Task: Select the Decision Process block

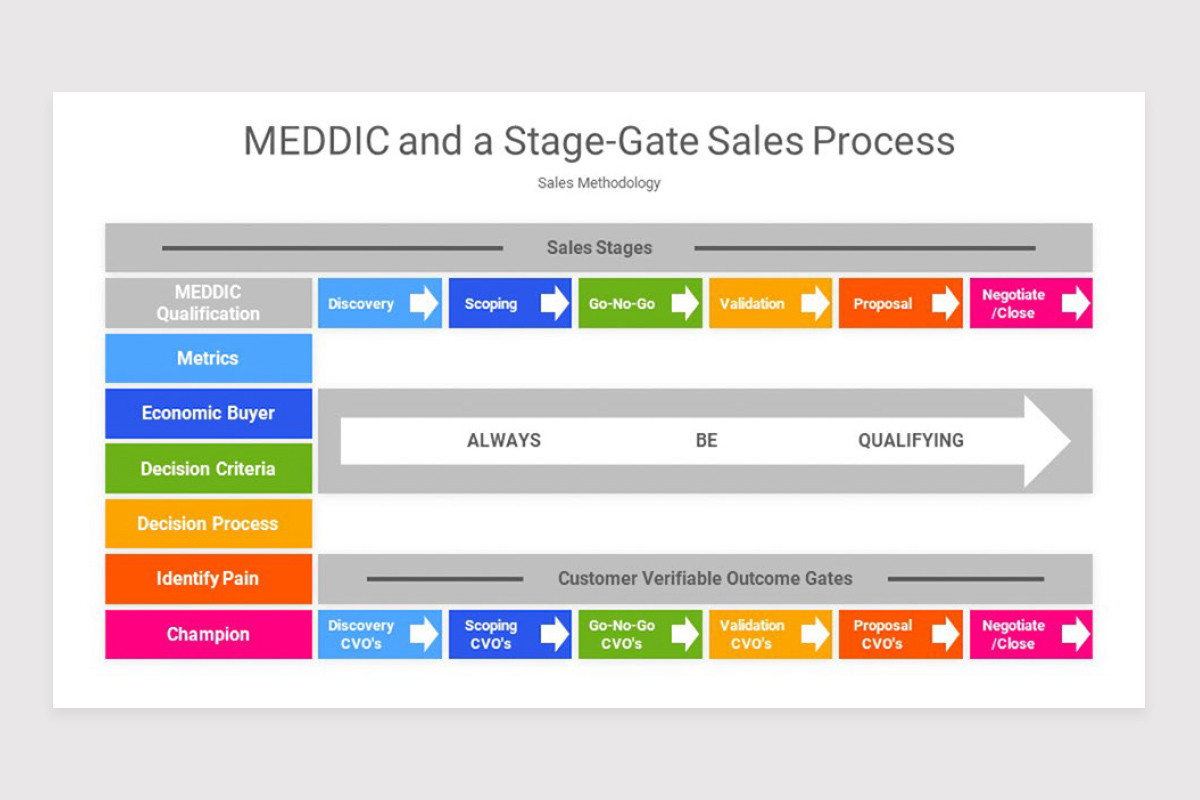Action: [x=208, y=523]
